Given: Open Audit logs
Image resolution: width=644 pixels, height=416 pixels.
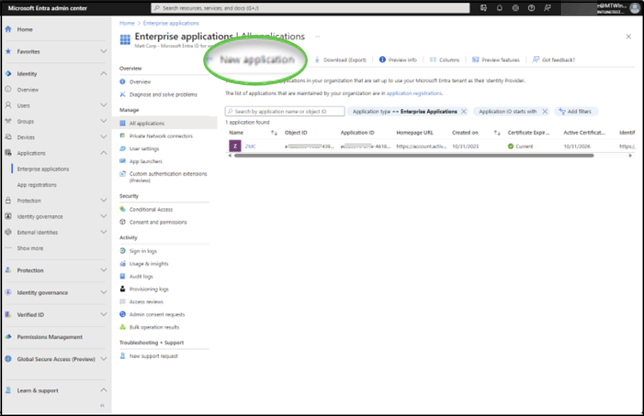Looking at the screenshot, I should [x=141, y=276].
